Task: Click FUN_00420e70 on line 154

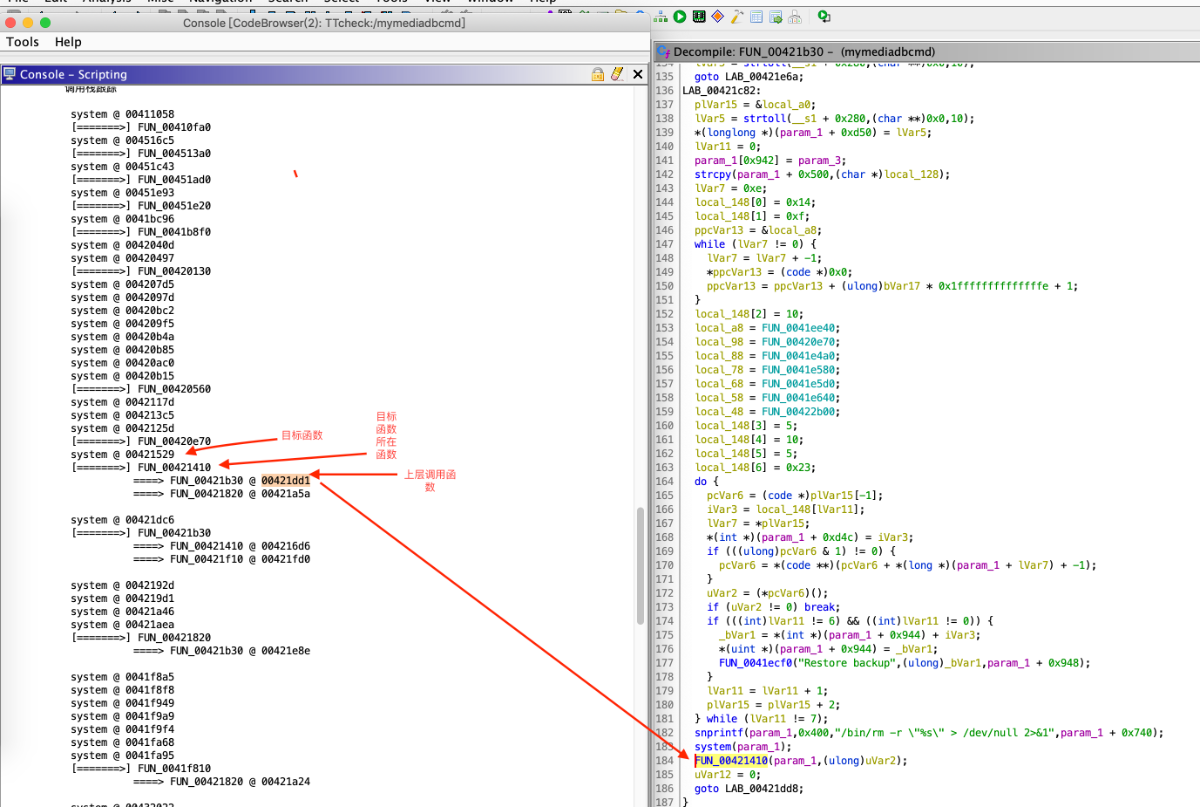Action: 800,341
